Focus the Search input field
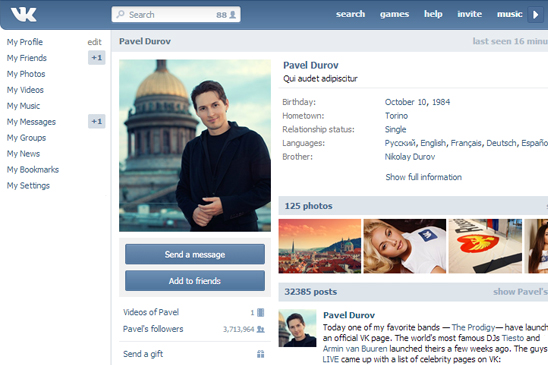 point(176,14)
